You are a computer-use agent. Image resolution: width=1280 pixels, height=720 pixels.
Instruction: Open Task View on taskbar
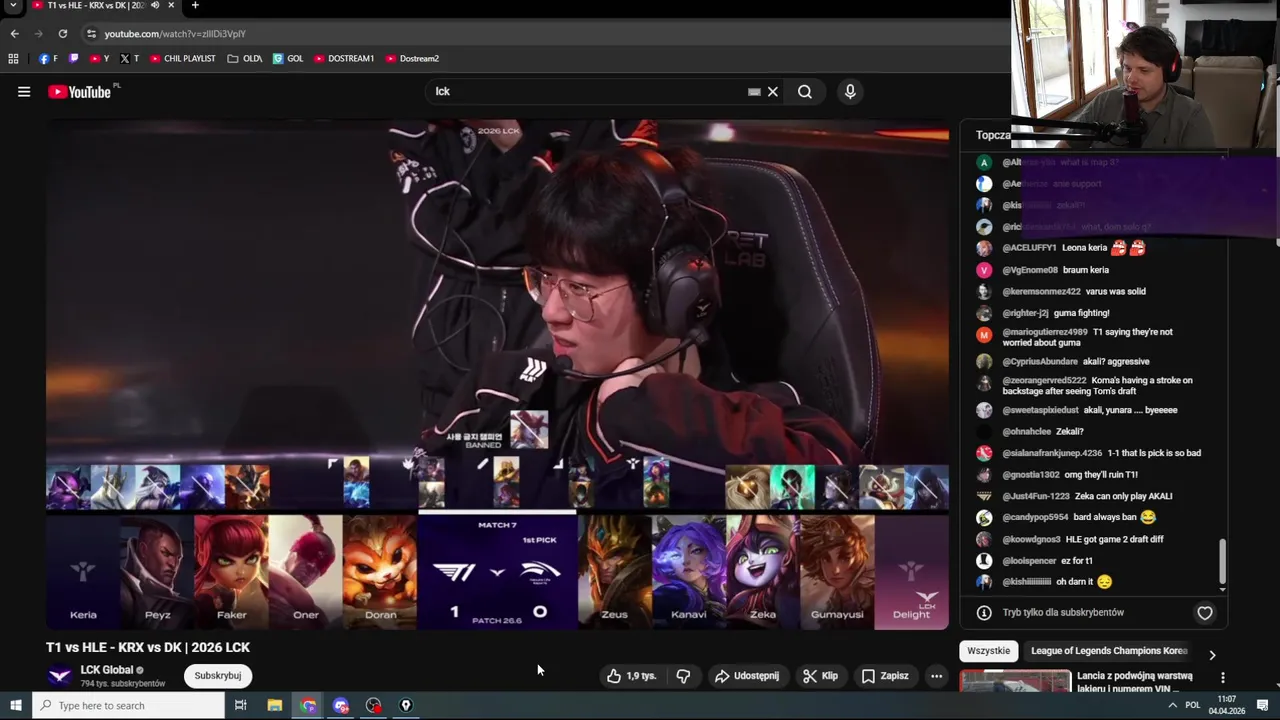240,706
